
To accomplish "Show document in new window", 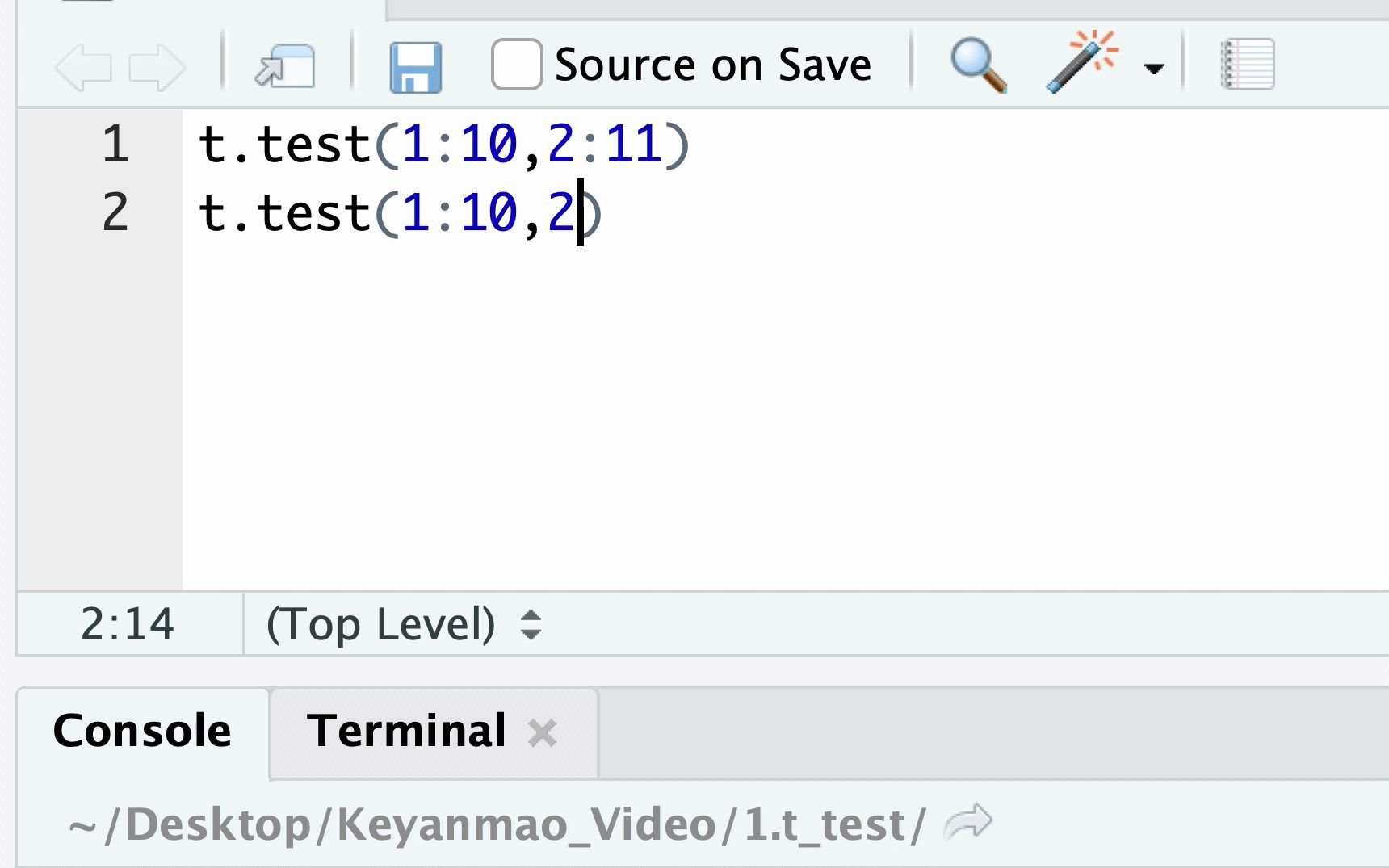I will point(285,66).
